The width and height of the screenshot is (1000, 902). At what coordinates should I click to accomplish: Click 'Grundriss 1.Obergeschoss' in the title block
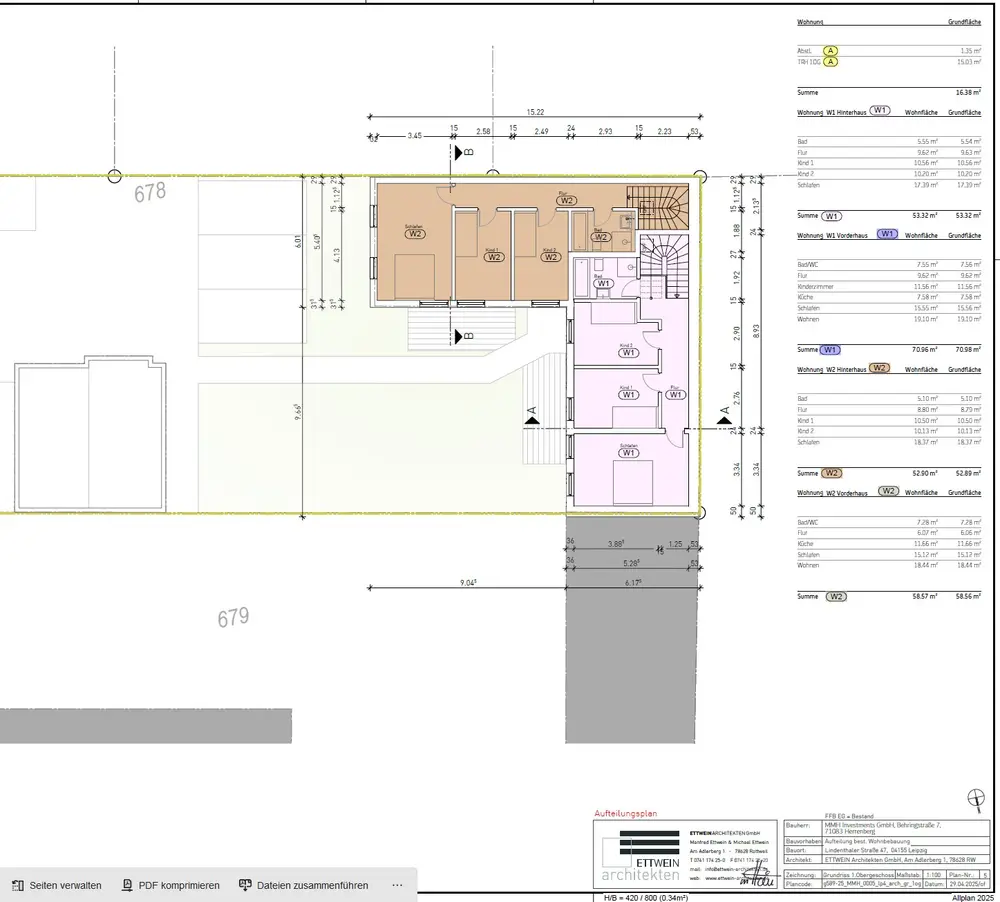coord(858,875)
